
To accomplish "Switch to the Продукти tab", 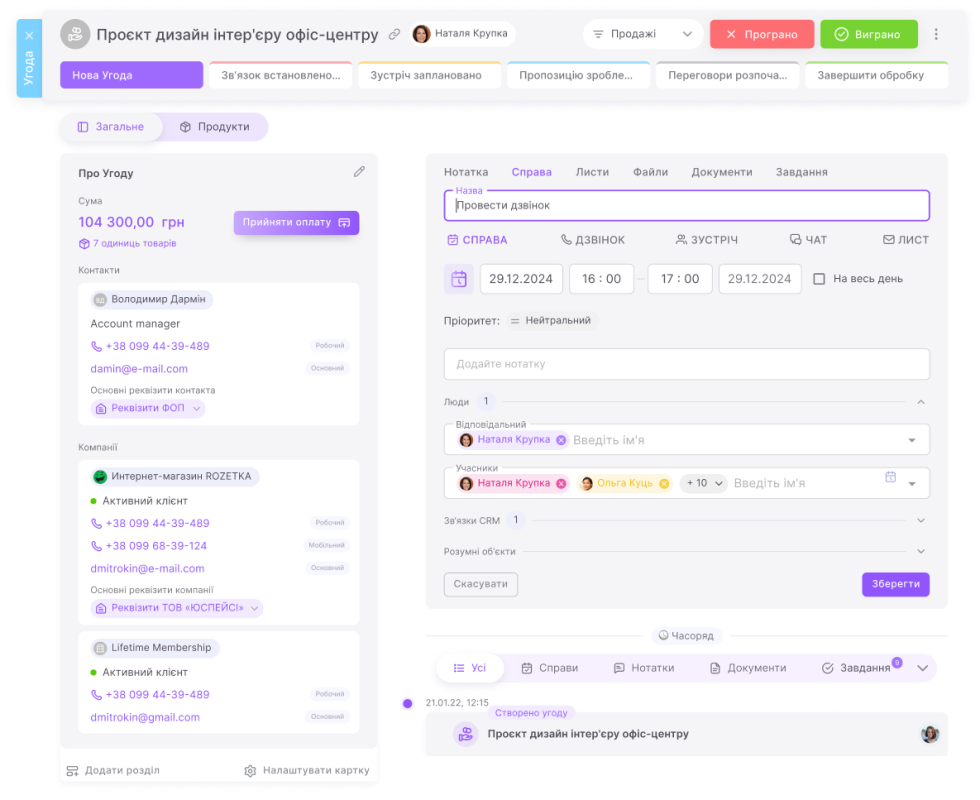I will 214,127.
